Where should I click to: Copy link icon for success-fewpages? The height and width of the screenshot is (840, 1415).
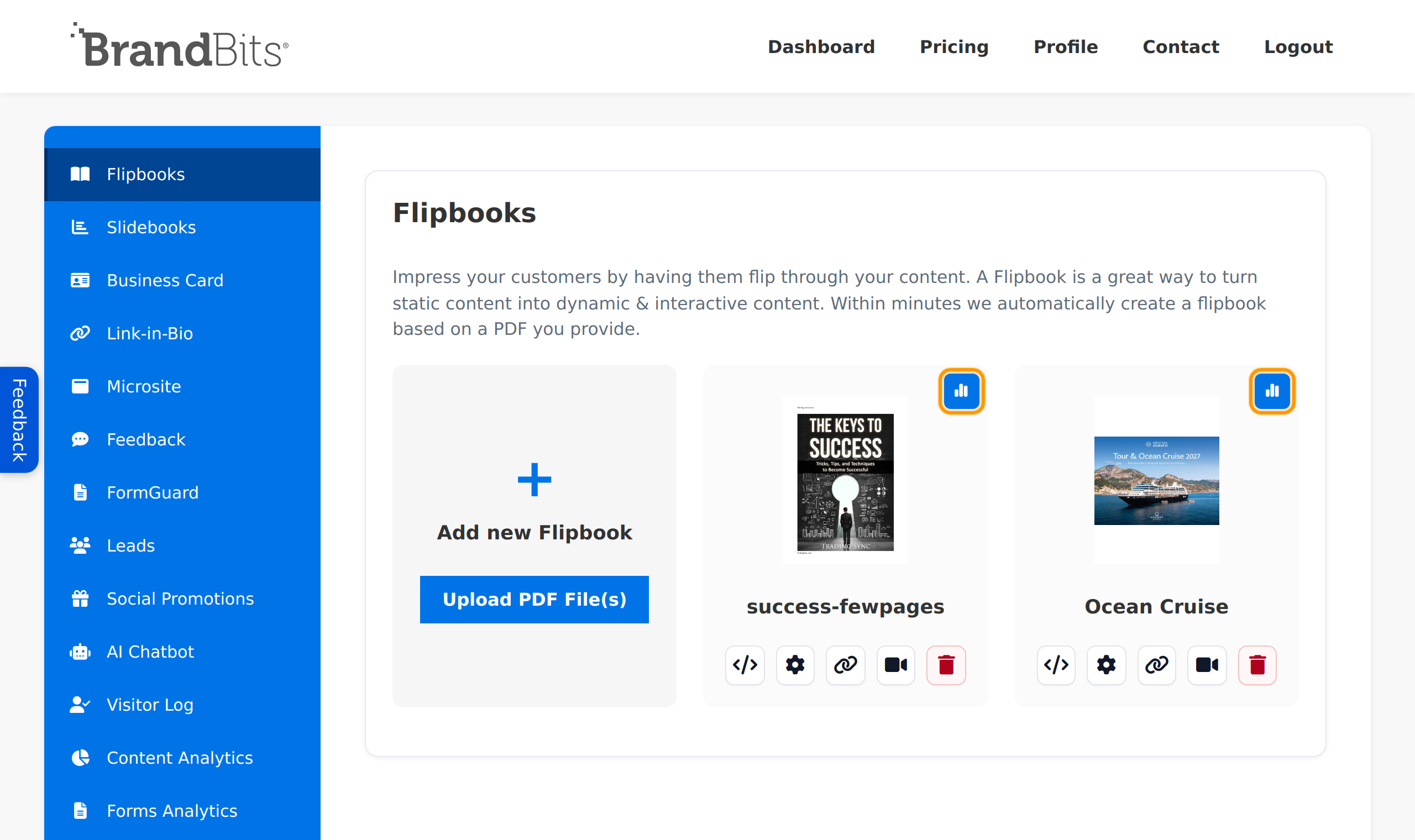(x=845, y=664)
